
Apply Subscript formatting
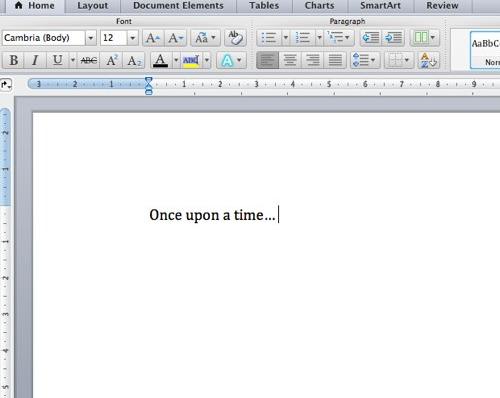[x=134, y=60]
